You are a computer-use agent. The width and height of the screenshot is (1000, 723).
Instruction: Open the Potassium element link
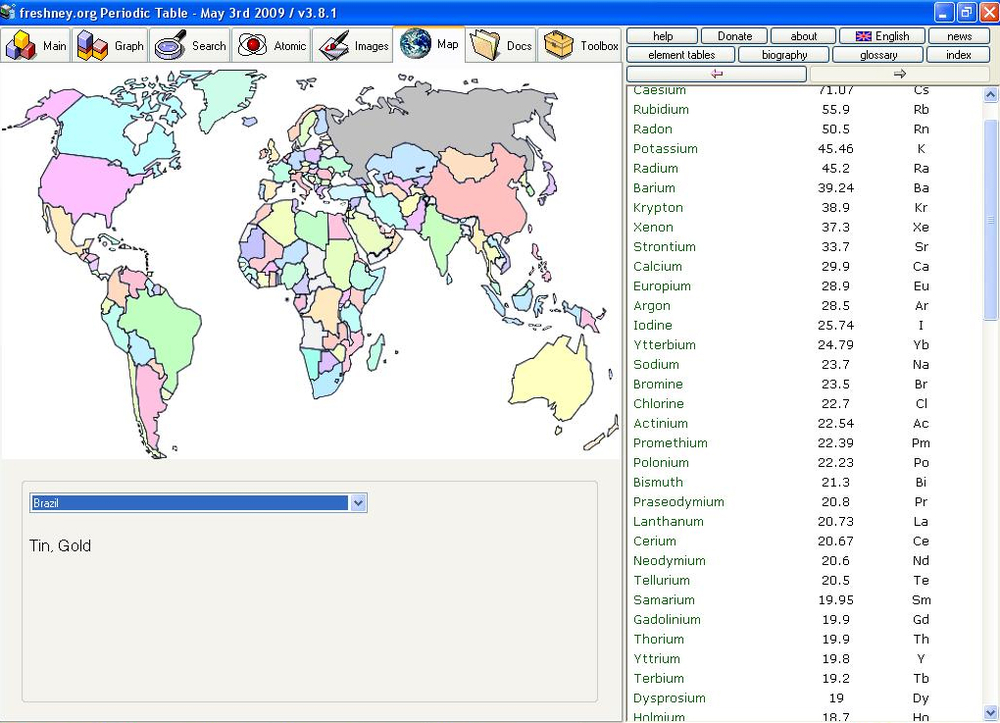coord(665,149)
